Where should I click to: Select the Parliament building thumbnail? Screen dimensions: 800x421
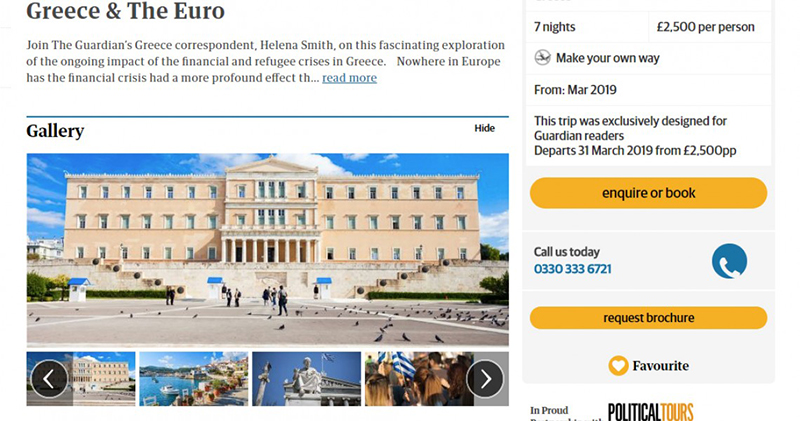pyautogui.click(x=81, y=379)
